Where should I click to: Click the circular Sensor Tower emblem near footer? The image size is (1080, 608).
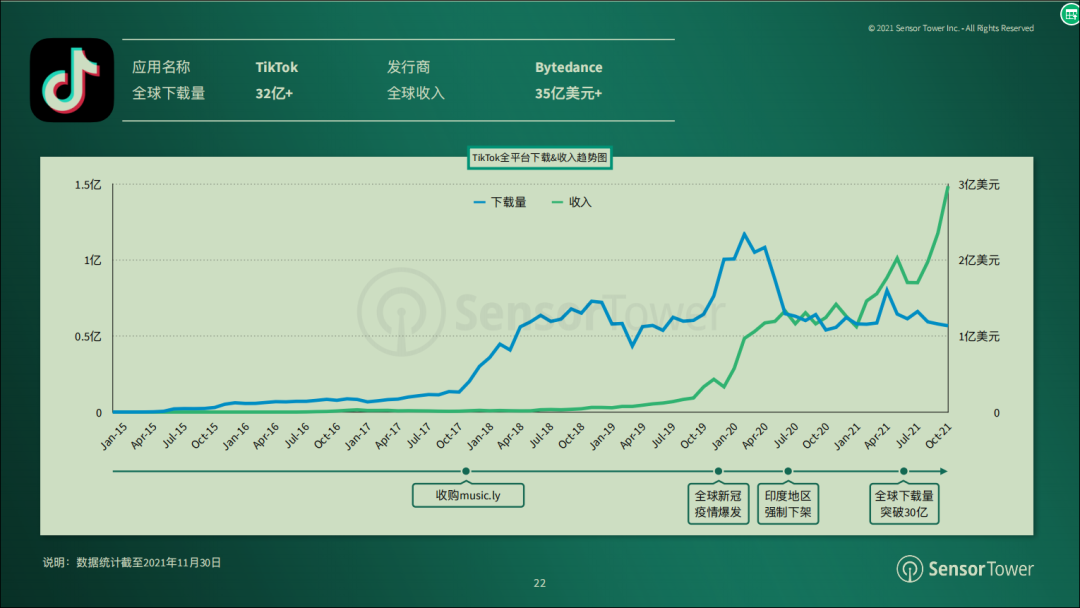tap(911, 569)
